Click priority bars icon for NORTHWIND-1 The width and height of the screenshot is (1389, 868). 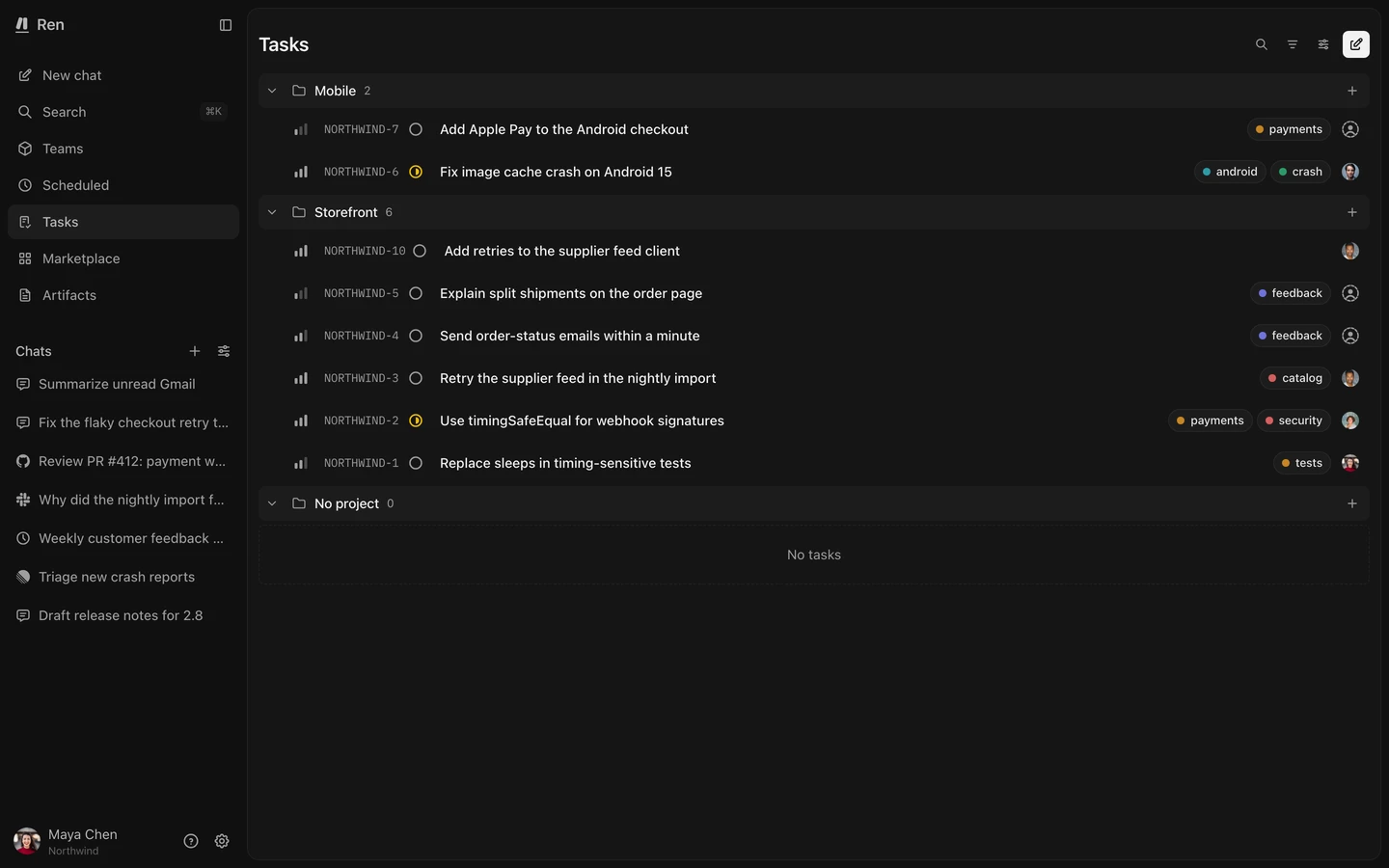click(301, 463)
